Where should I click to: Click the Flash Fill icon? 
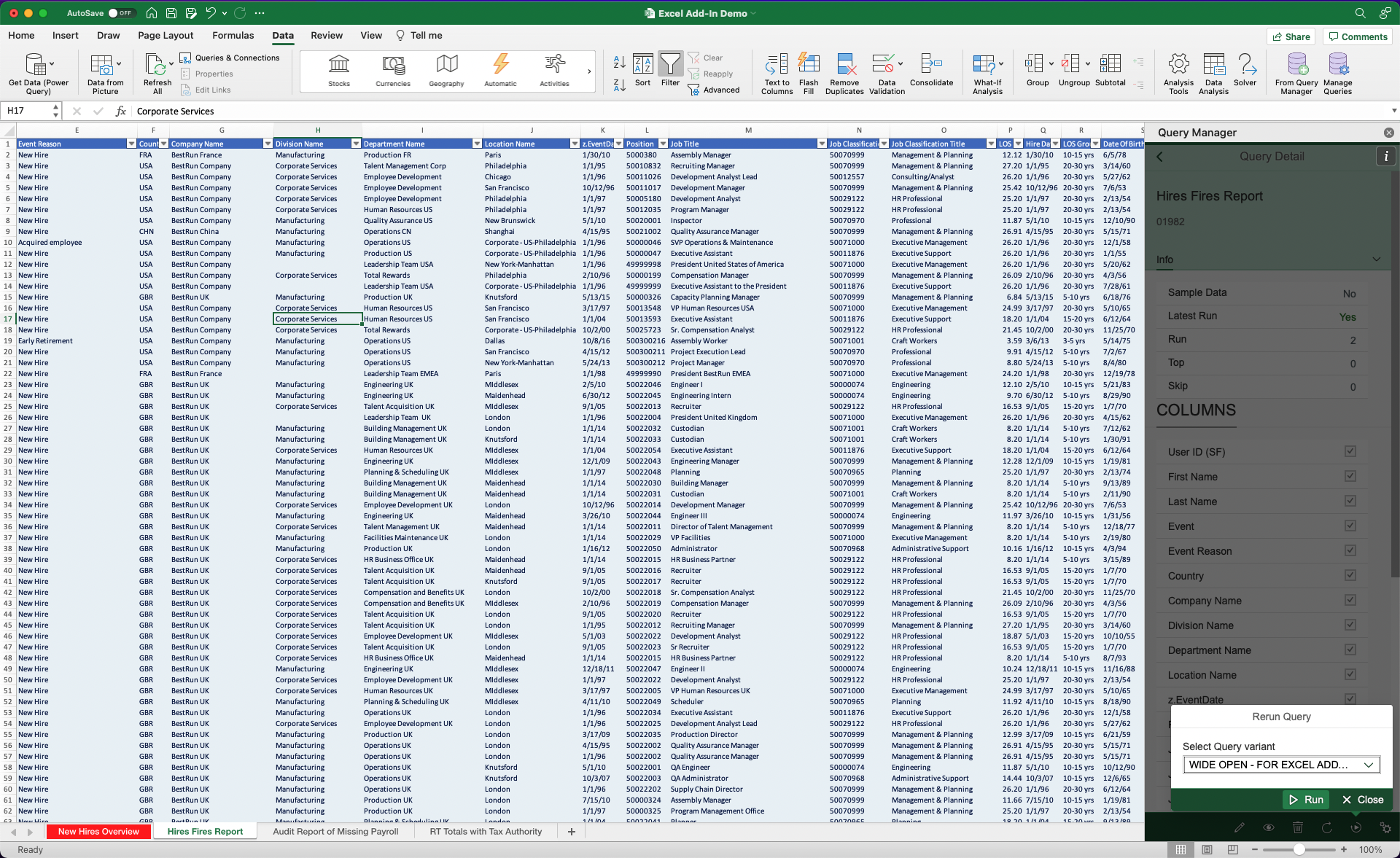tap(808, 66)
